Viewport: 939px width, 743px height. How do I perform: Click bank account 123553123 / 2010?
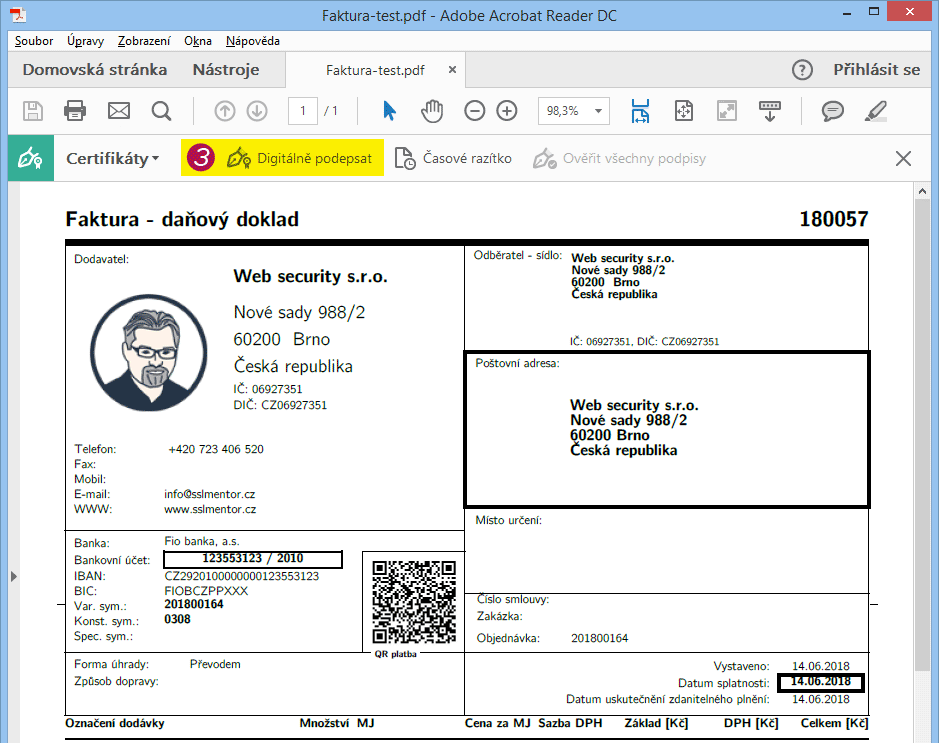pos(253,559)
